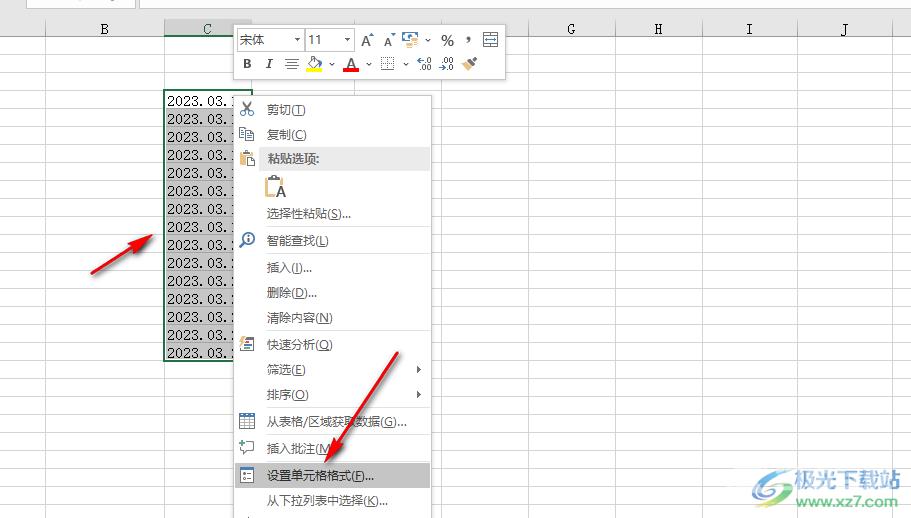911x518 pixels.
Task: Expand the 筛选(E) submenu arrow
Action: 418,369
